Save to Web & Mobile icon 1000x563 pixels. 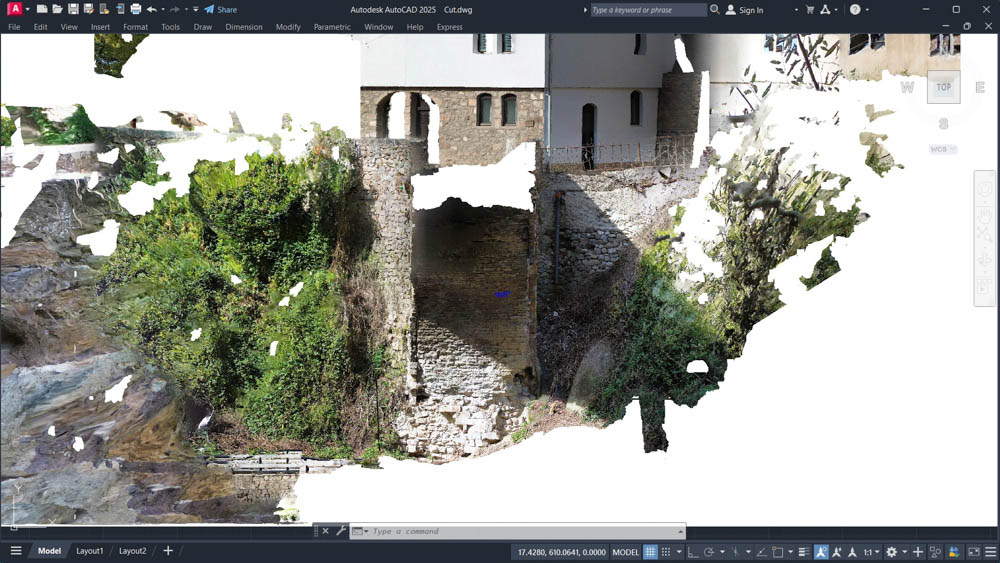click(x=120, y=9)
